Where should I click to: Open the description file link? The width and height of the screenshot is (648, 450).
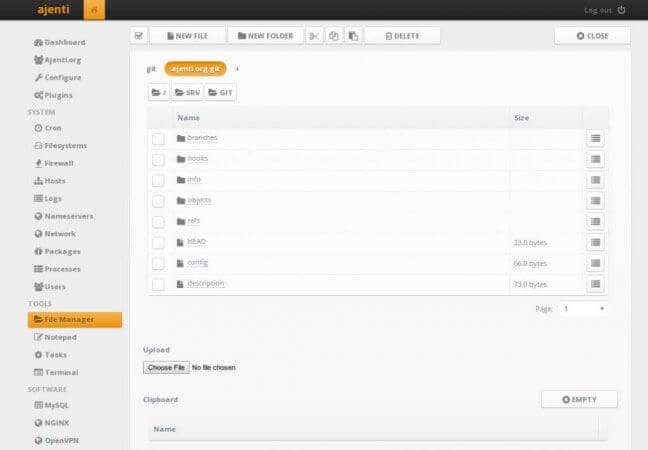(206, 283)
